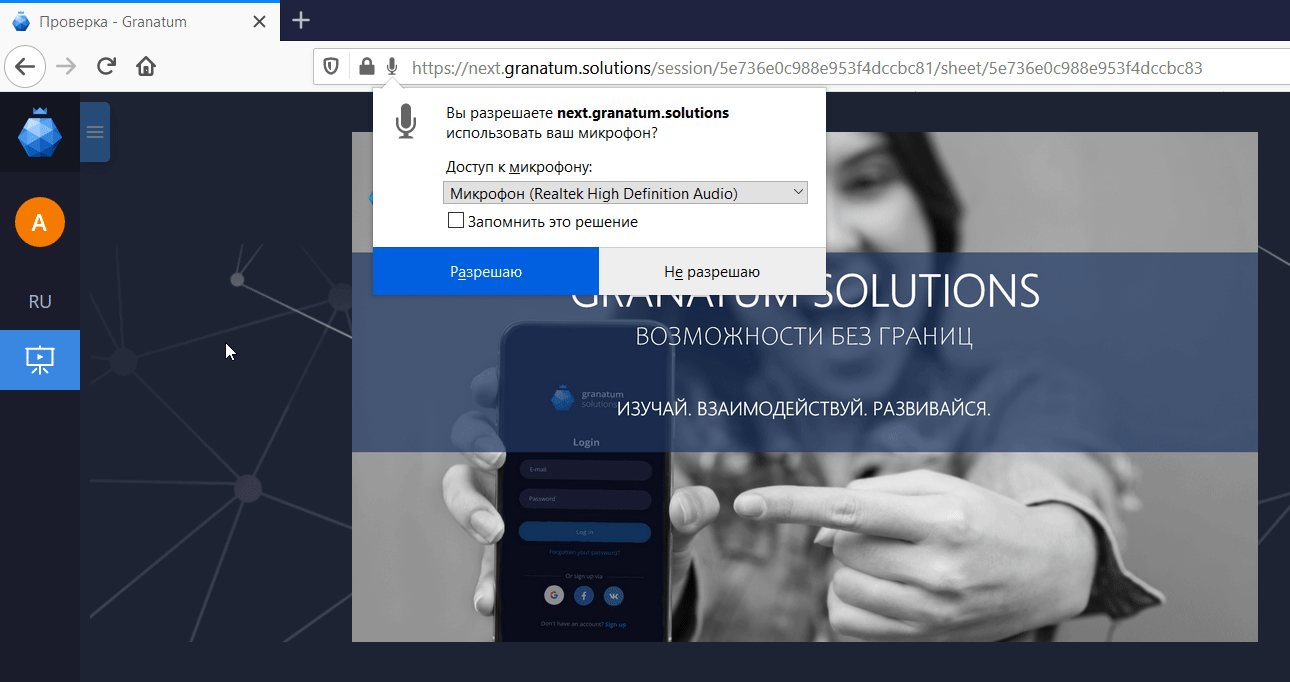Click the browser forward arrow
The width and height of the screenshot is (1290, 682).
pyautogui.click(x=66, y=67)
